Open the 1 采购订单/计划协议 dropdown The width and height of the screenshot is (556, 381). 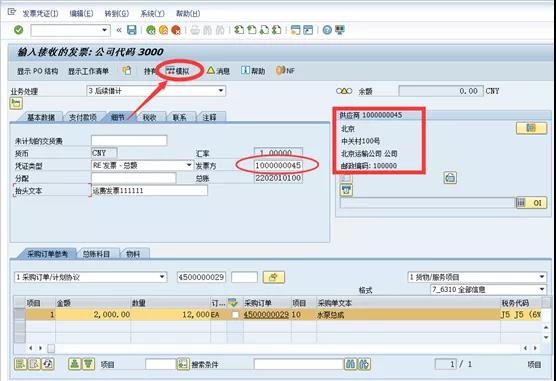click(90, 277)
